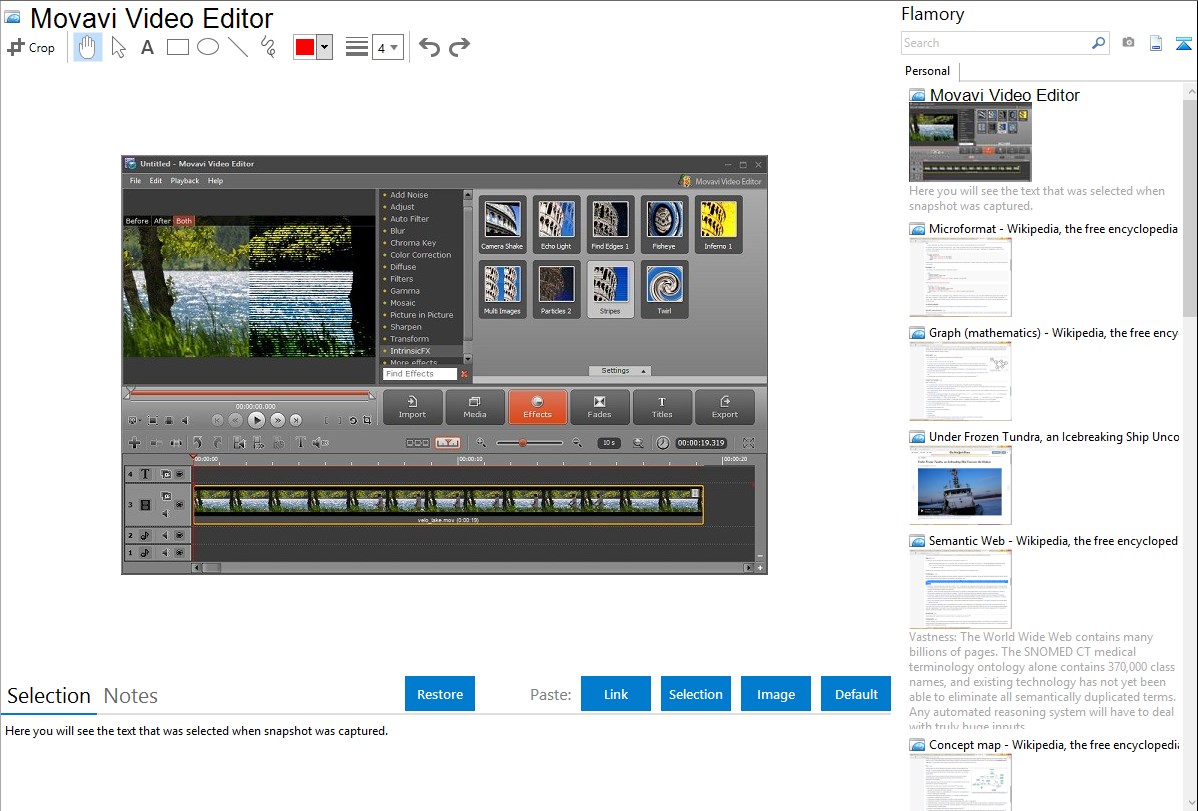Choose the freehand squiggle drawing tool

268,47
